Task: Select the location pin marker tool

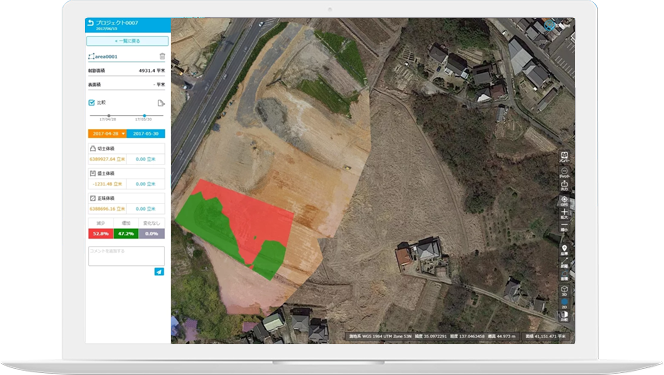Action: tap(564, 250)
